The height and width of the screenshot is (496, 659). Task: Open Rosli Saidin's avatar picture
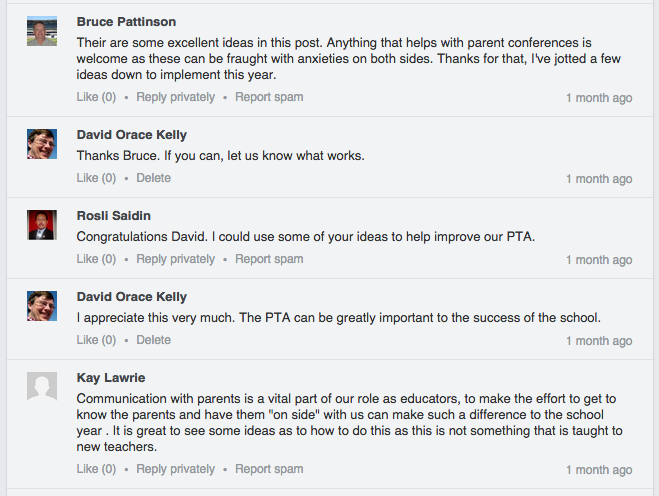[42, 225]
